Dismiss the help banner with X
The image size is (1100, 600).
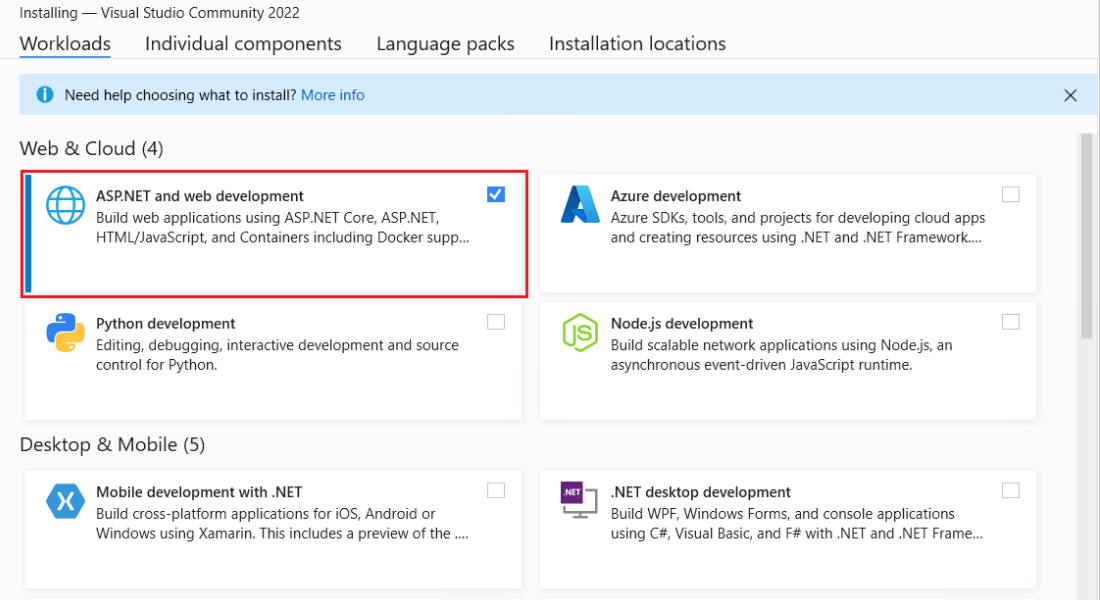coord(1071,95)
